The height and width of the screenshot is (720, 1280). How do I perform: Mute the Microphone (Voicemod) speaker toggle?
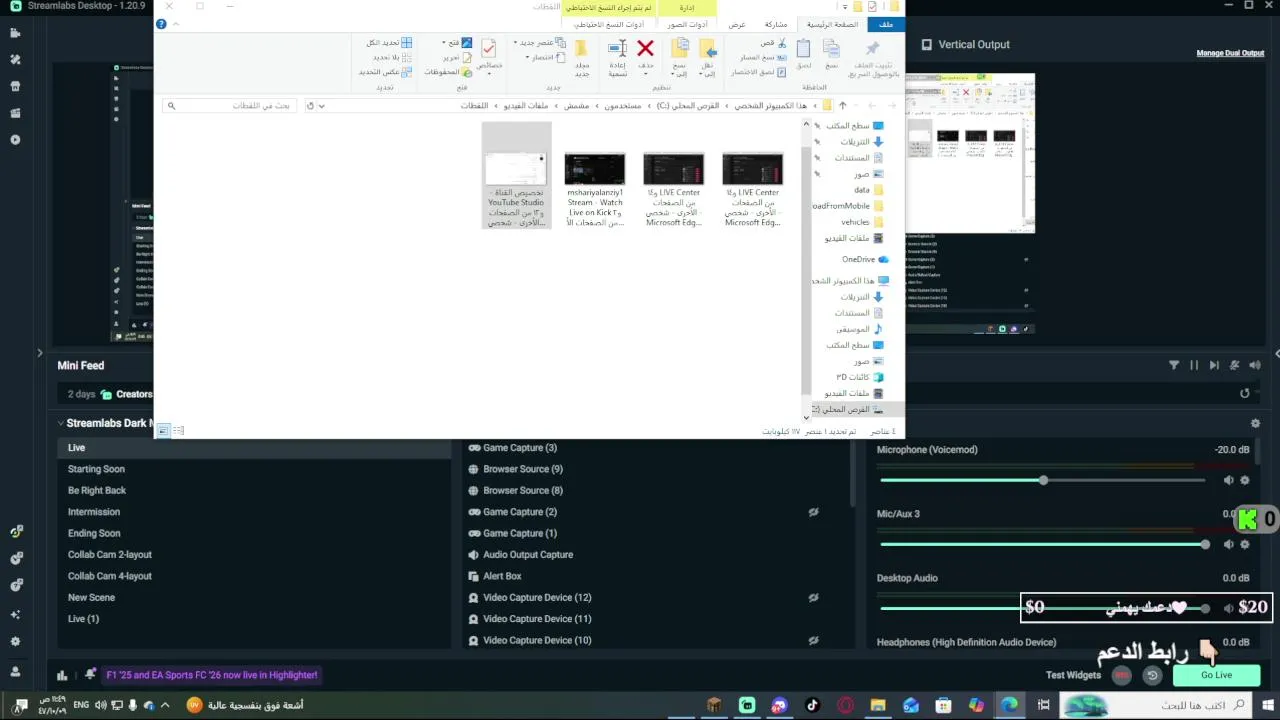click(1228, 480)
